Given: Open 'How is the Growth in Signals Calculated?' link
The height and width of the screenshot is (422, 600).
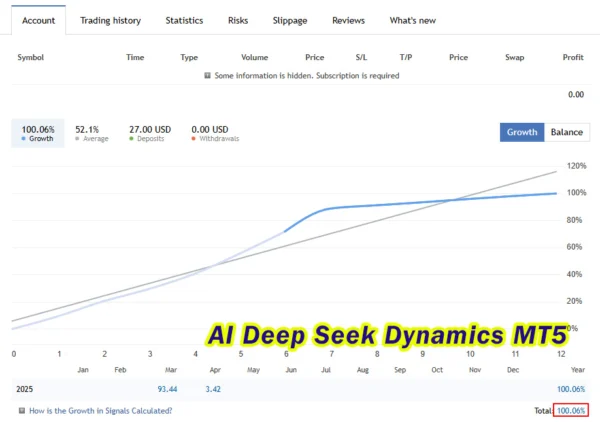Looking at the screenshot, I should [x=101, y=411].
